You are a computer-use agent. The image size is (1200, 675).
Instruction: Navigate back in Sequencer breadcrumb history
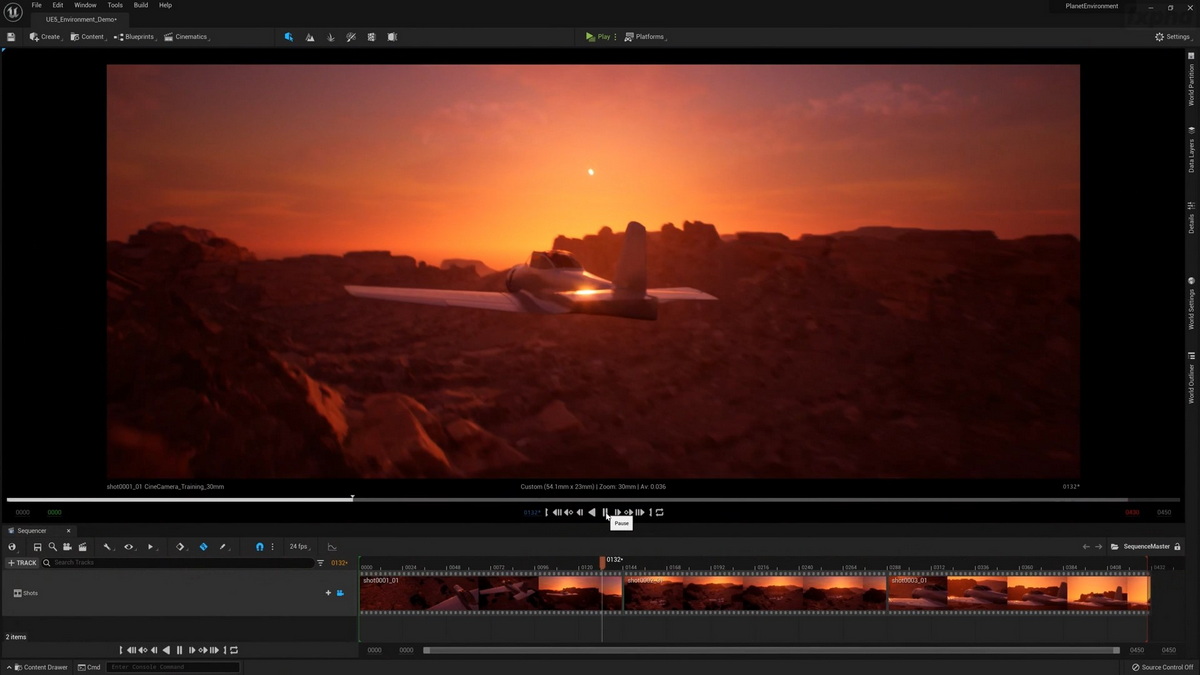coord(1086,547)
